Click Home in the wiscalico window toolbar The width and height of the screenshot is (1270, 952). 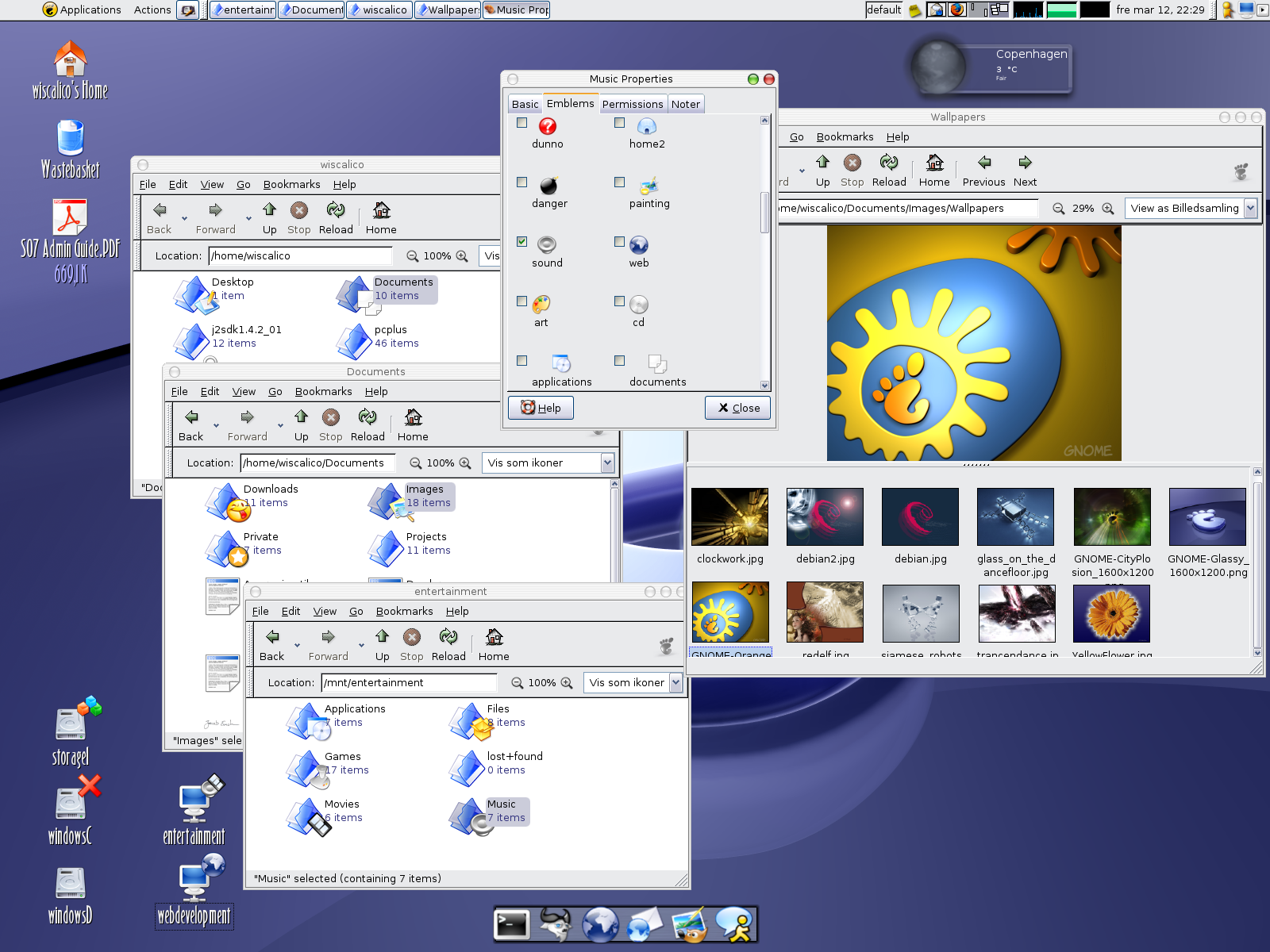(x=381, y=218)
